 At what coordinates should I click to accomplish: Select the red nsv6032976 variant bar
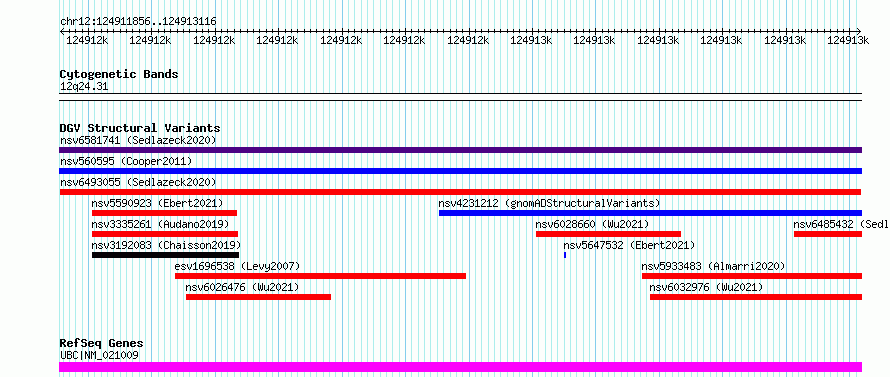coord(756,297)
